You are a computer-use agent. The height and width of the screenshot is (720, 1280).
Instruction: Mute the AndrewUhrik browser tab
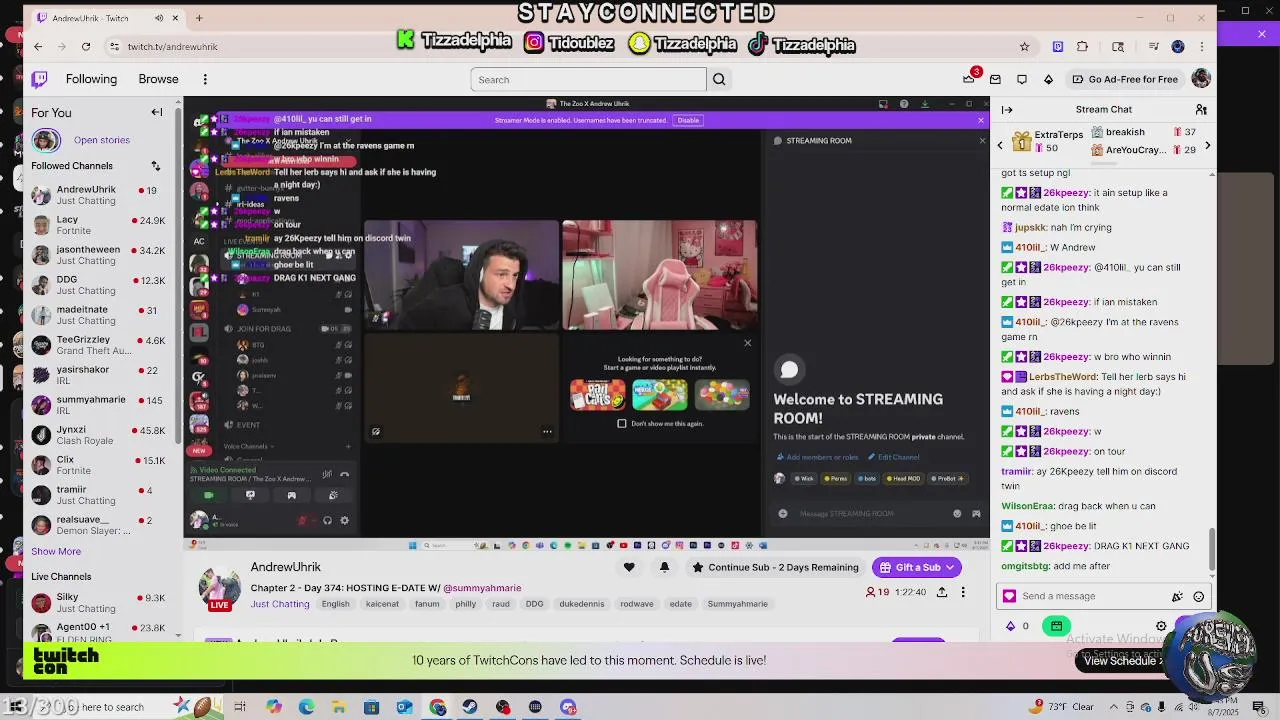[159, 18]
